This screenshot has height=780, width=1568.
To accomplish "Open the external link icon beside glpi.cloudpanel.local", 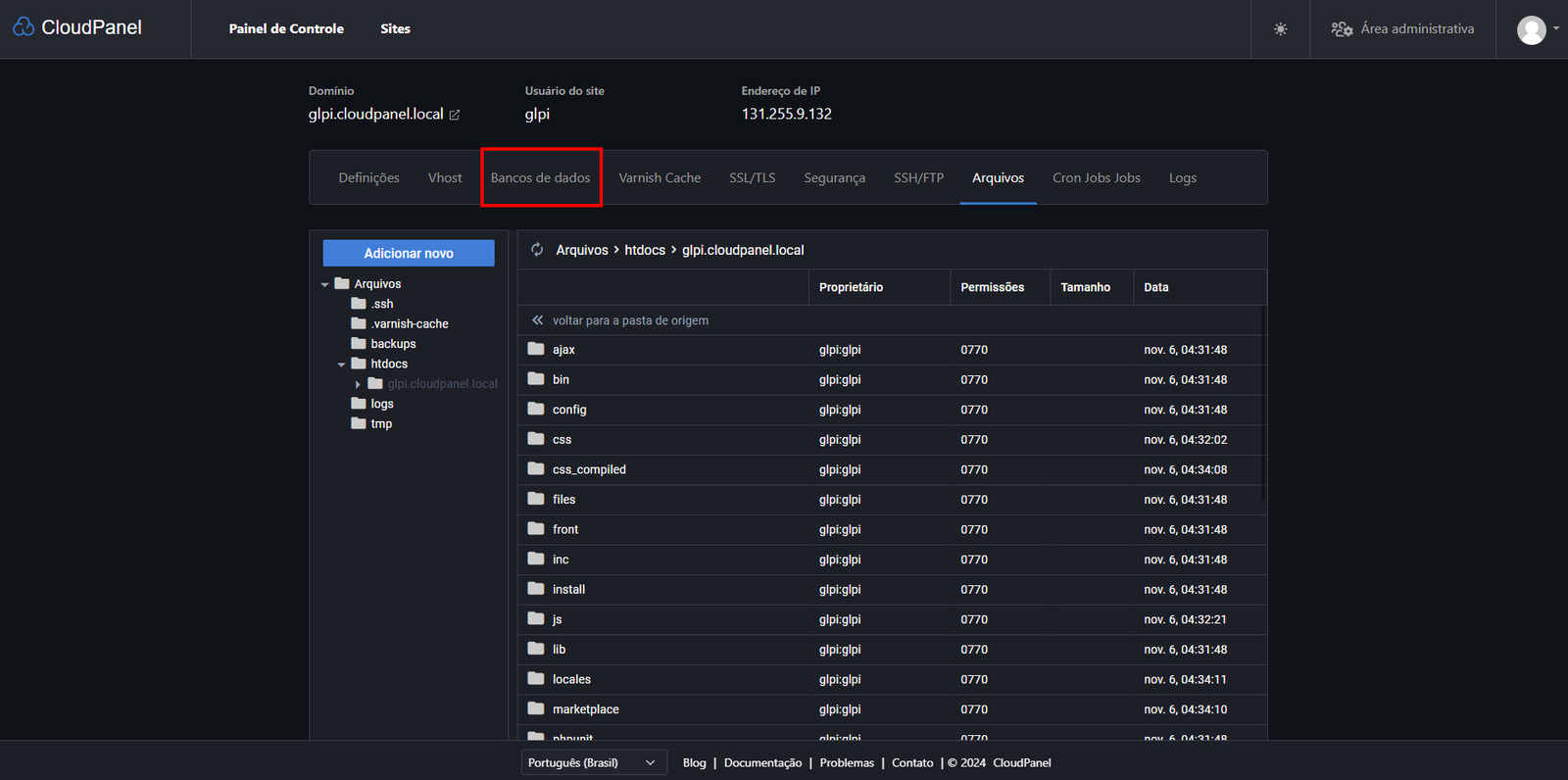I will pos(455,115).
